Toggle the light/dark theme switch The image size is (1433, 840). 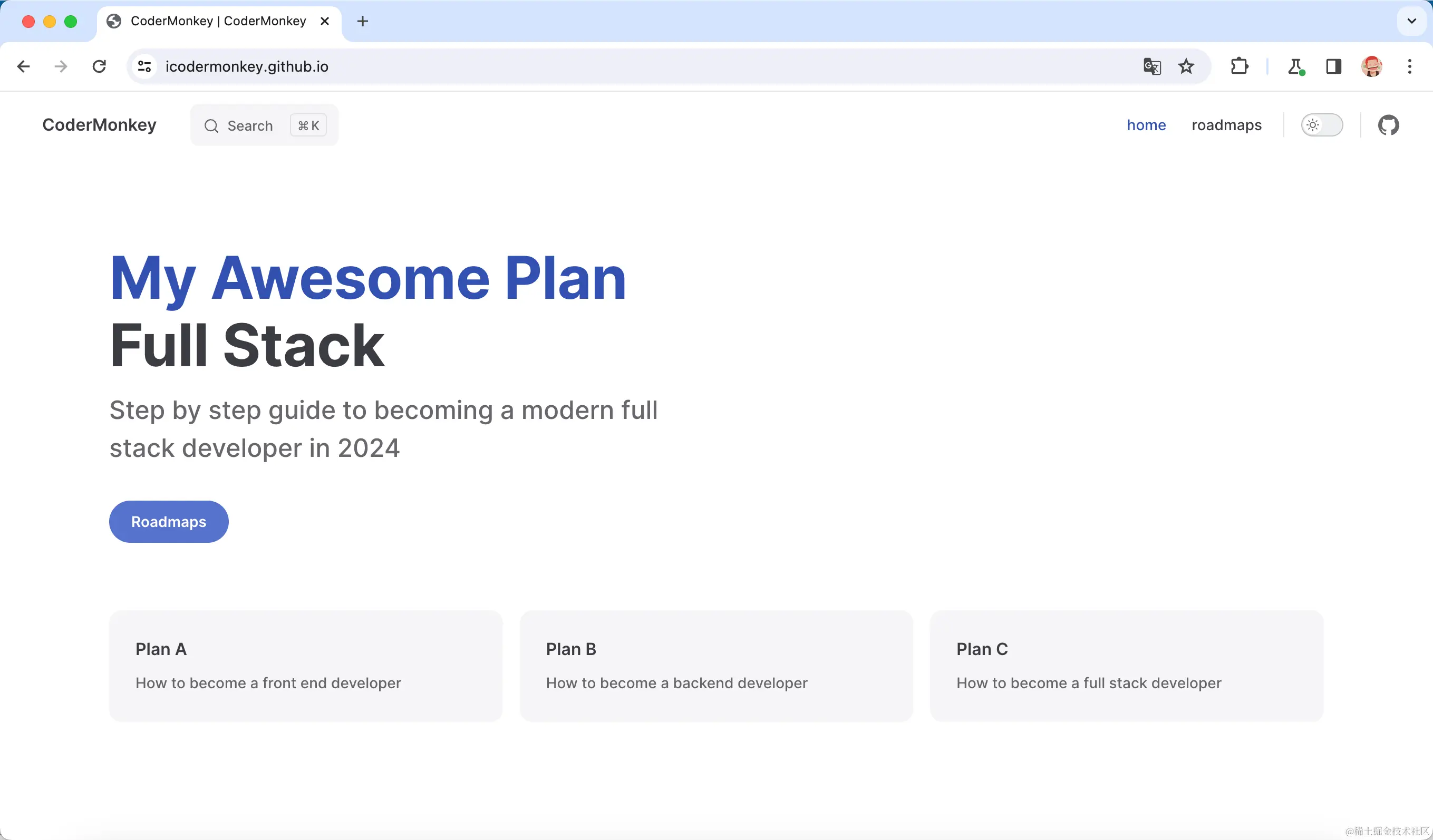[1322, 125]
